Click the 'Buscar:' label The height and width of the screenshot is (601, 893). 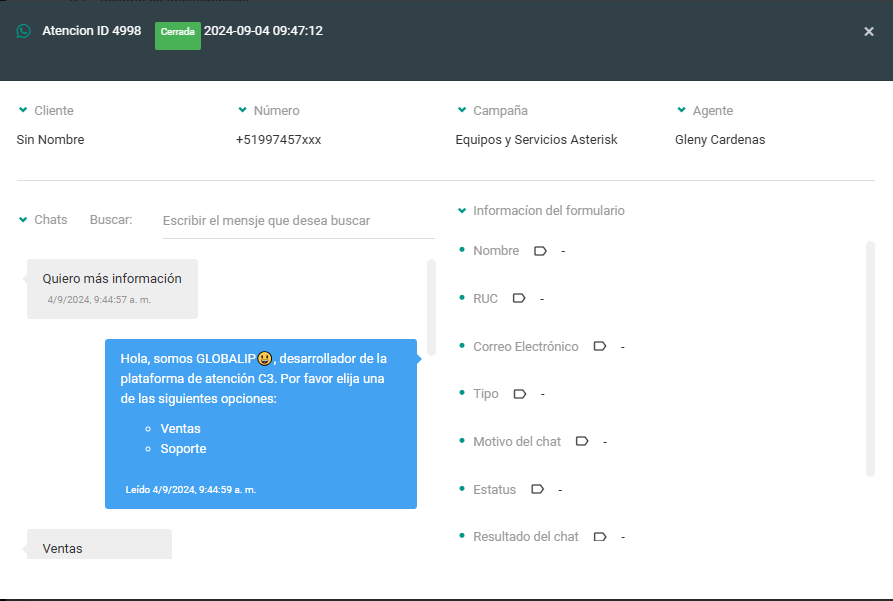(111, 219)
